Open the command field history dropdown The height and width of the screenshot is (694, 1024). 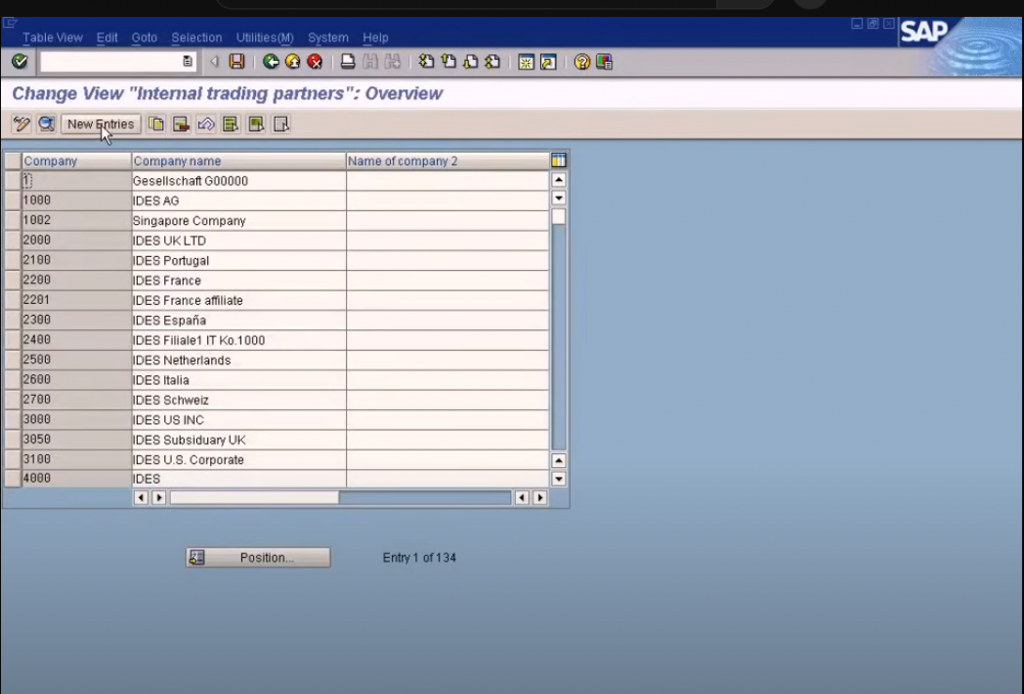(x=187, y=61)
